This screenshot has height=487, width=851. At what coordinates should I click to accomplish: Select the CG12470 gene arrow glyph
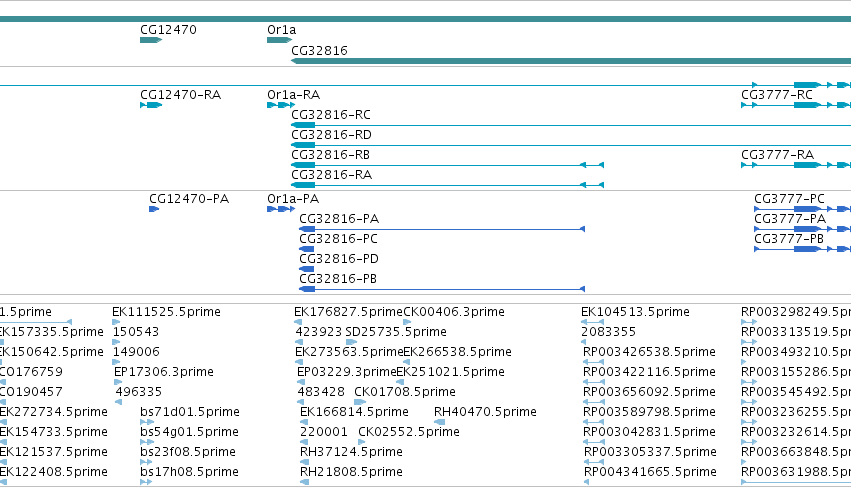pyautogui.click(x=151, y=40)
